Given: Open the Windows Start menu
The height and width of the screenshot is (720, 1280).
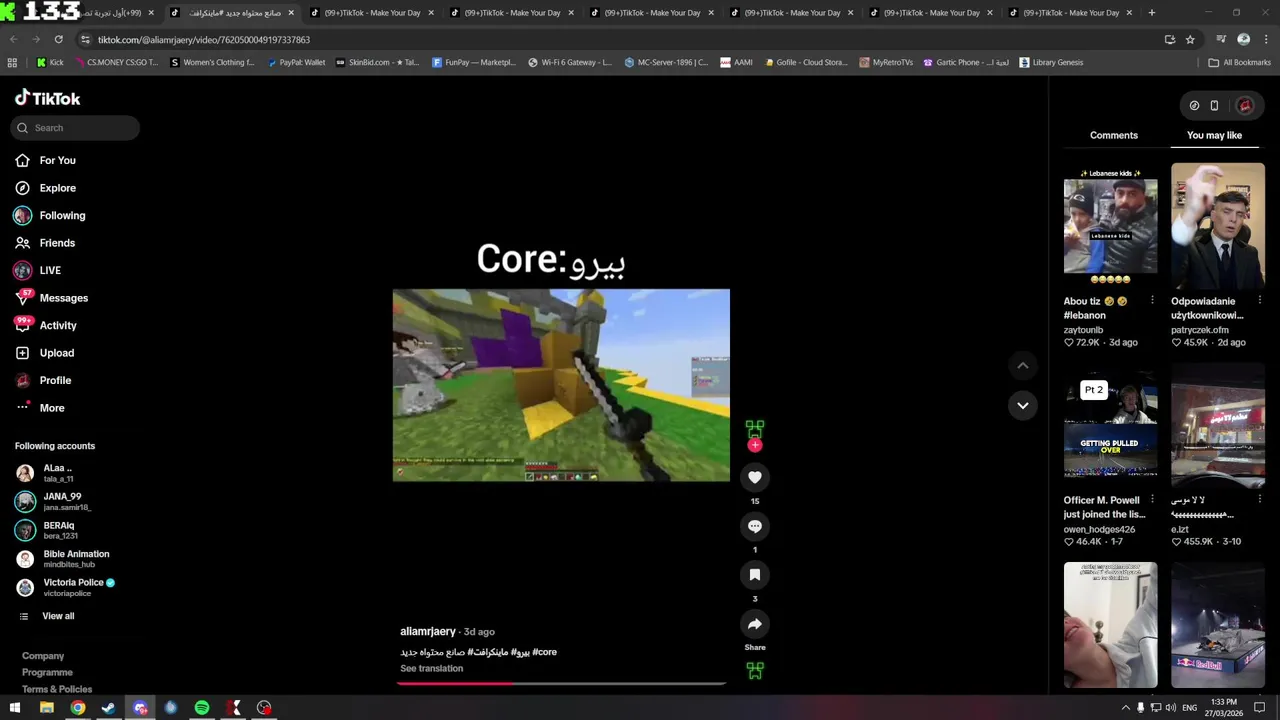Looking at the screenshot, I should coord(16,708).
